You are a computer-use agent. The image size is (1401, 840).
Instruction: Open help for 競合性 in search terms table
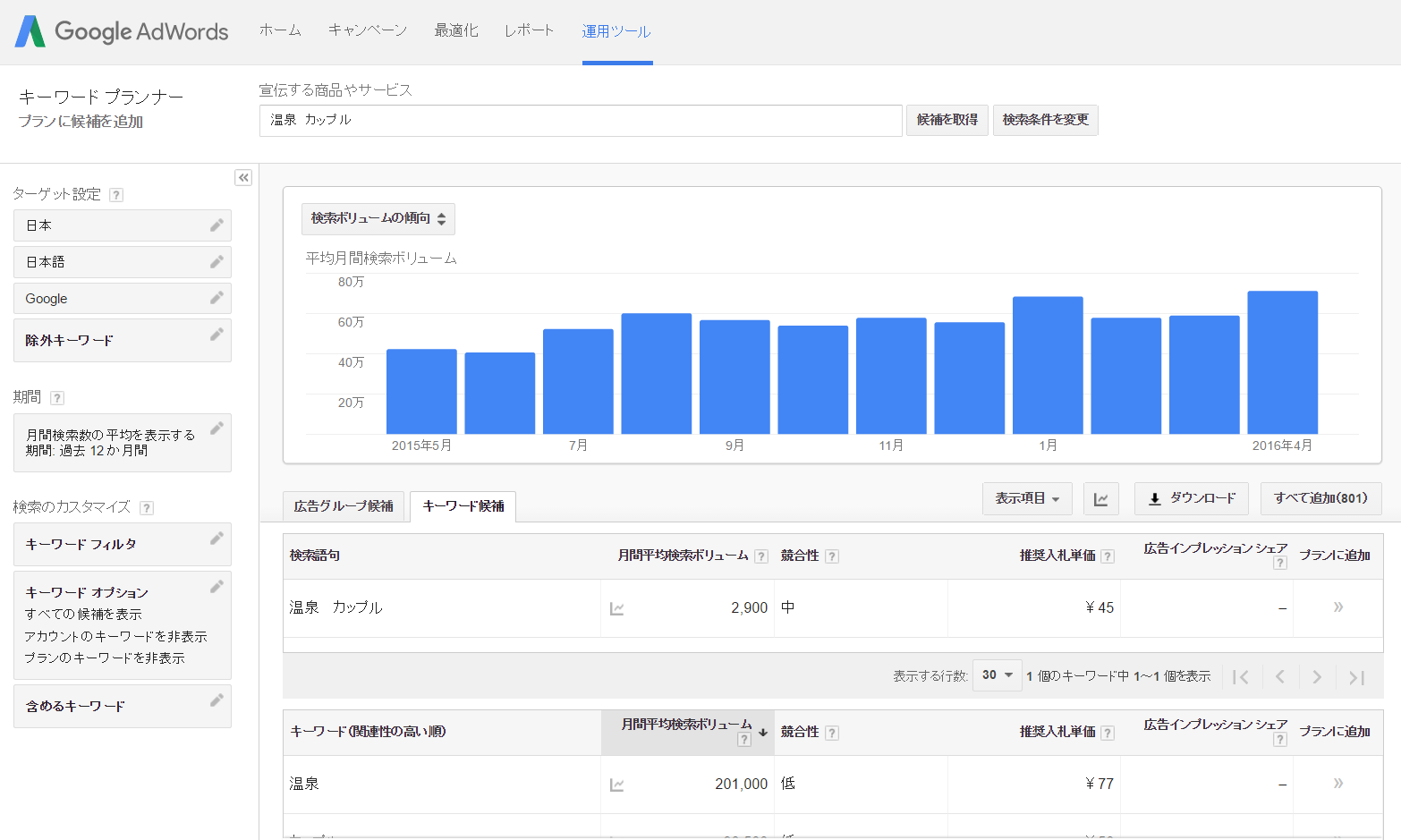[832, 556]
